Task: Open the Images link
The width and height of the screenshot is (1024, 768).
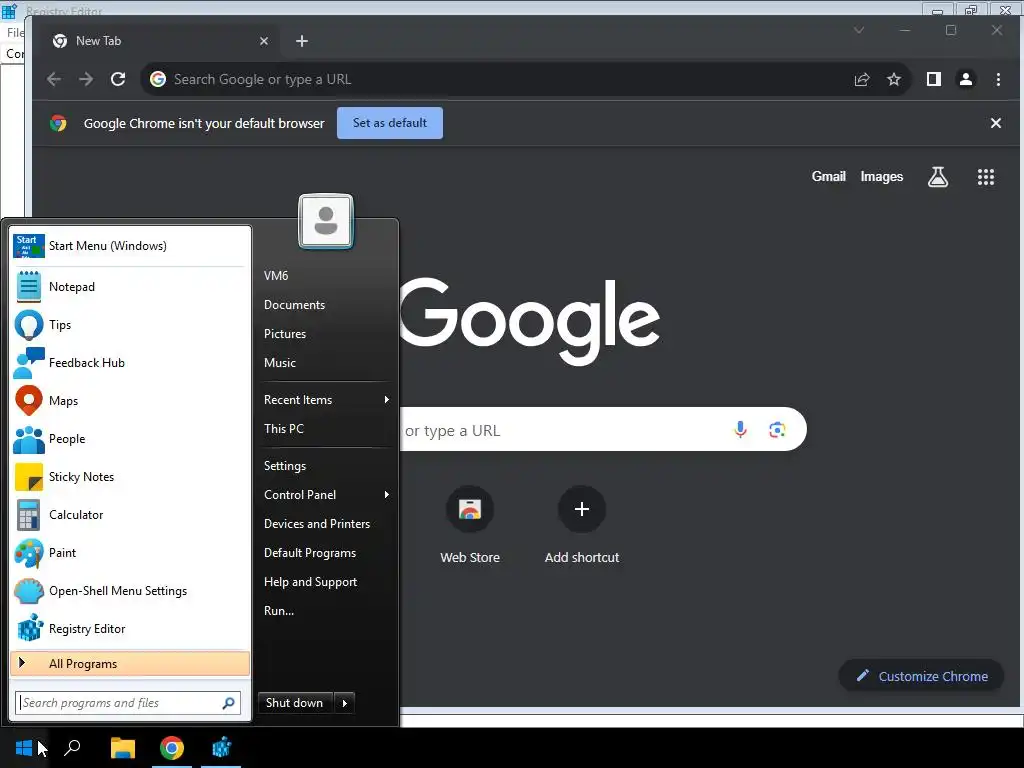Action: click(x=882, y=176)
